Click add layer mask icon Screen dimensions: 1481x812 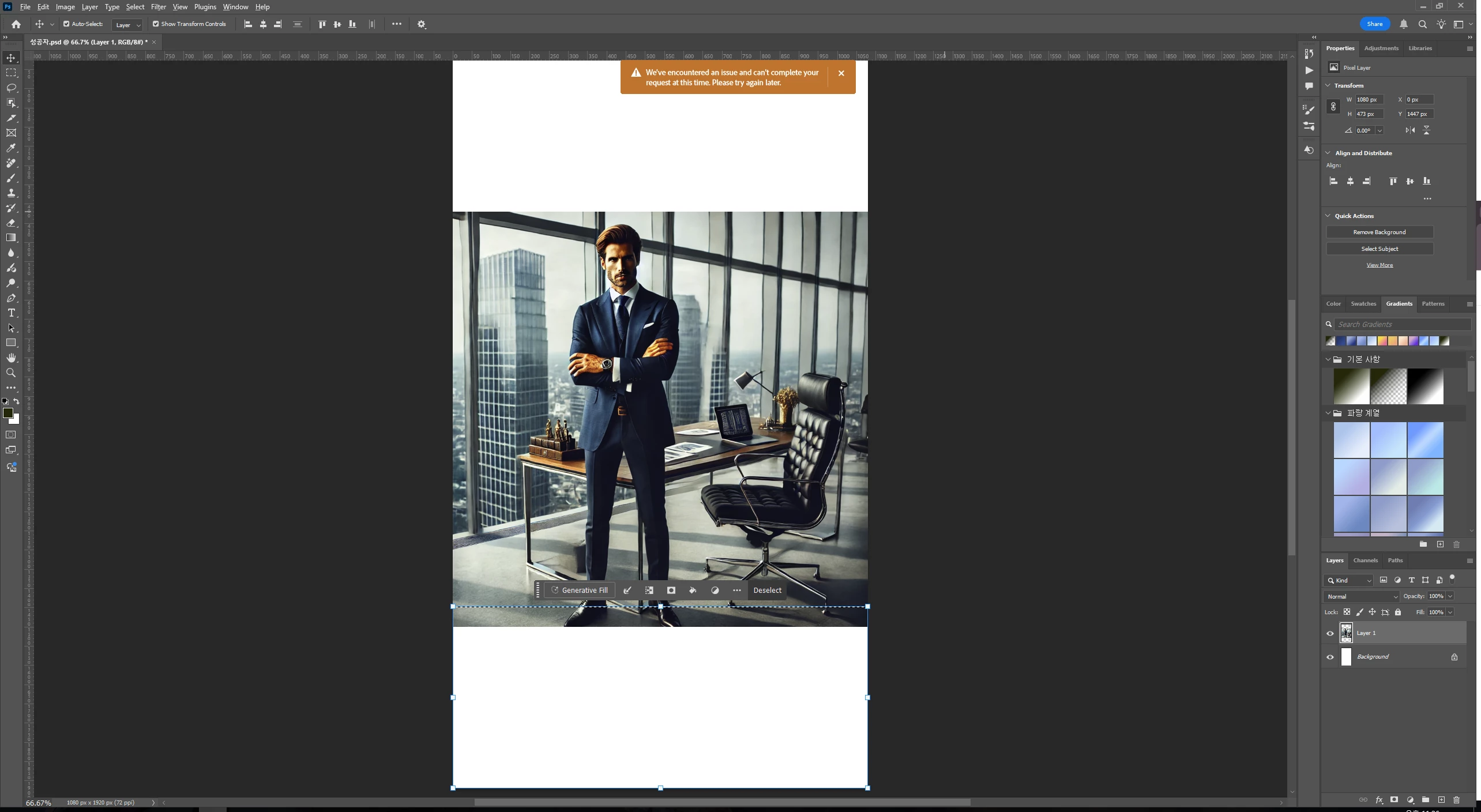(1394, 800)
